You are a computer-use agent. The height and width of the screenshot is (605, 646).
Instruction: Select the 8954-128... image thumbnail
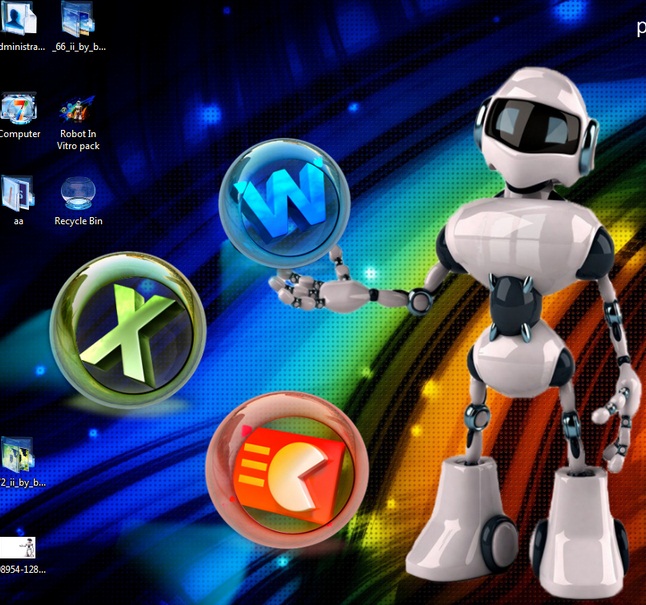coord(18,548)
